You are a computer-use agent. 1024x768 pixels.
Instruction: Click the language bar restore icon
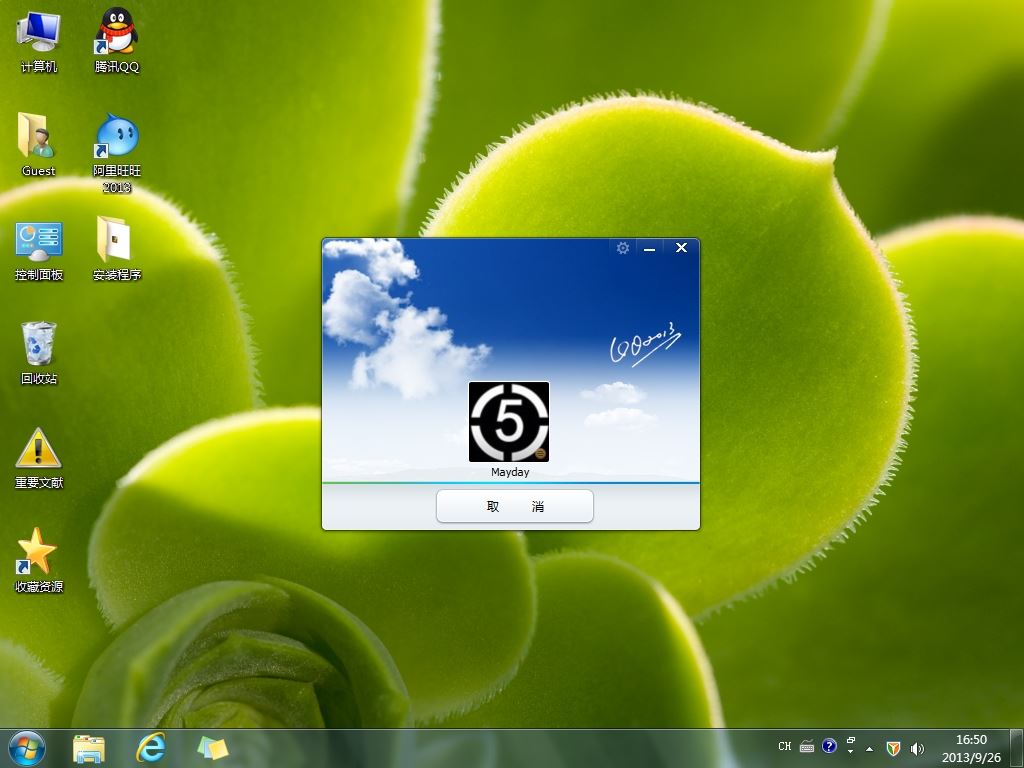[x=850, y=741]
